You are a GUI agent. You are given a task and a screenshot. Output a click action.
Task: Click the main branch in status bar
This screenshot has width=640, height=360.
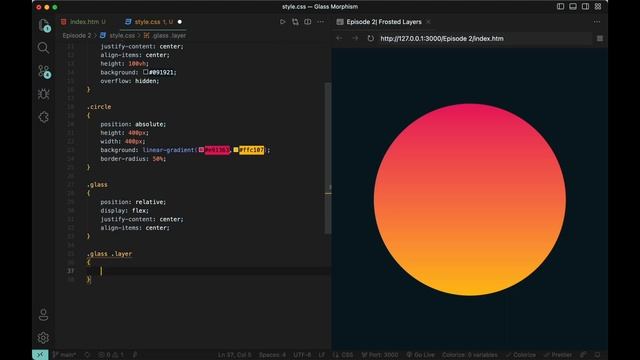(64, 355)
